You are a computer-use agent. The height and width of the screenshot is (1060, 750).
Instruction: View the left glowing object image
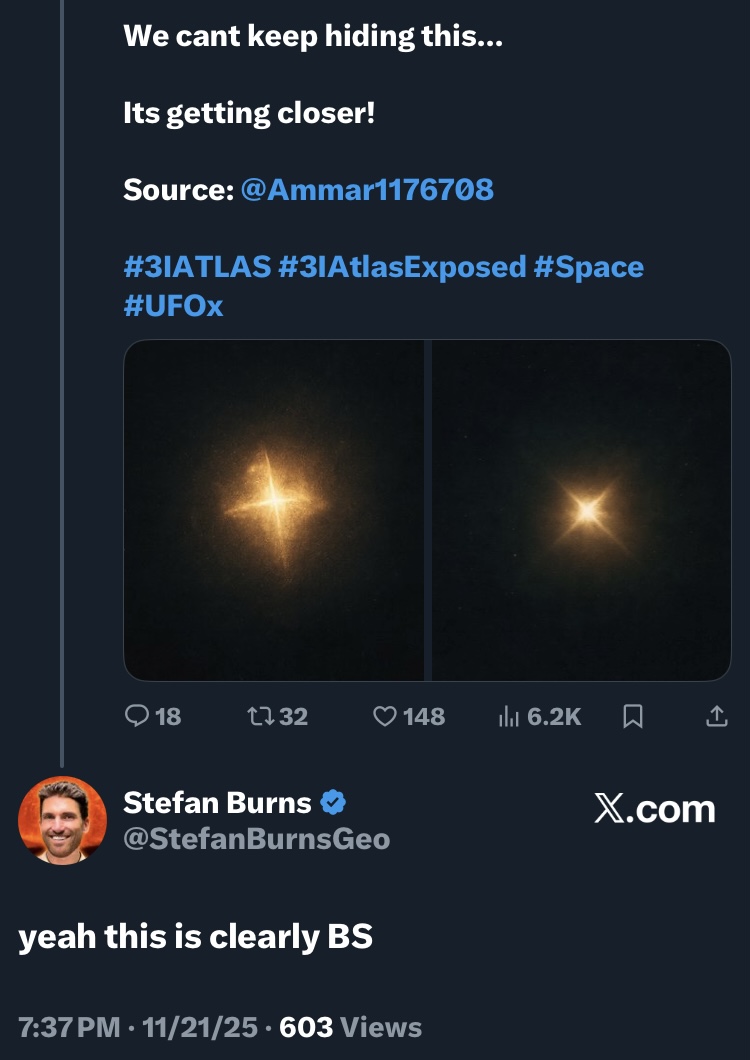point(274,510)
